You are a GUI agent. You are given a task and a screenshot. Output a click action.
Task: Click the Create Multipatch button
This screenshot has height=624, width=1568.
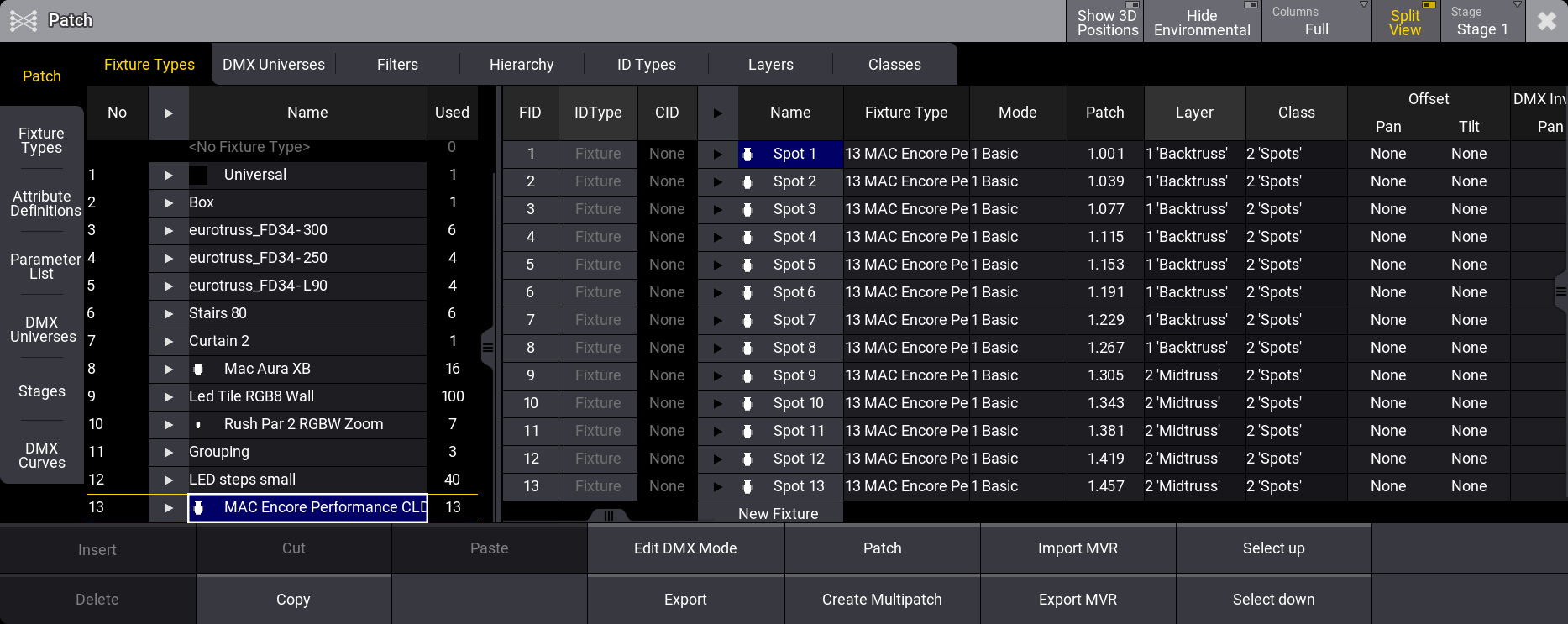882,600
